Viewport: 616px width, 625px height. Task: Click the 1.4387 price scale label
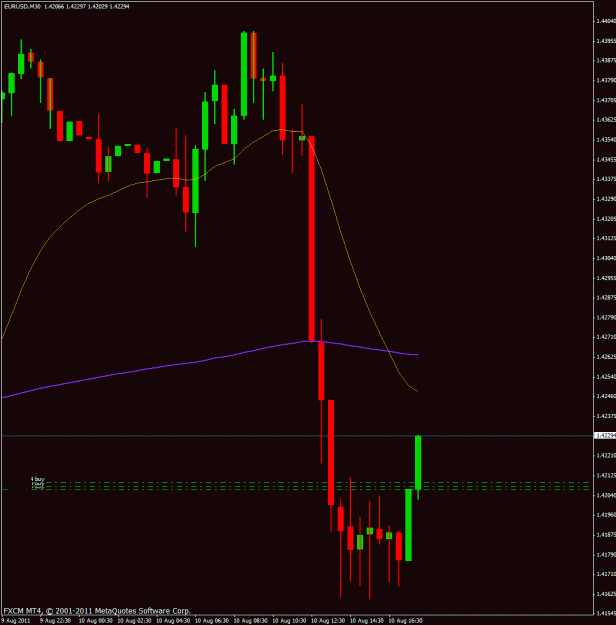click(606, 61)
